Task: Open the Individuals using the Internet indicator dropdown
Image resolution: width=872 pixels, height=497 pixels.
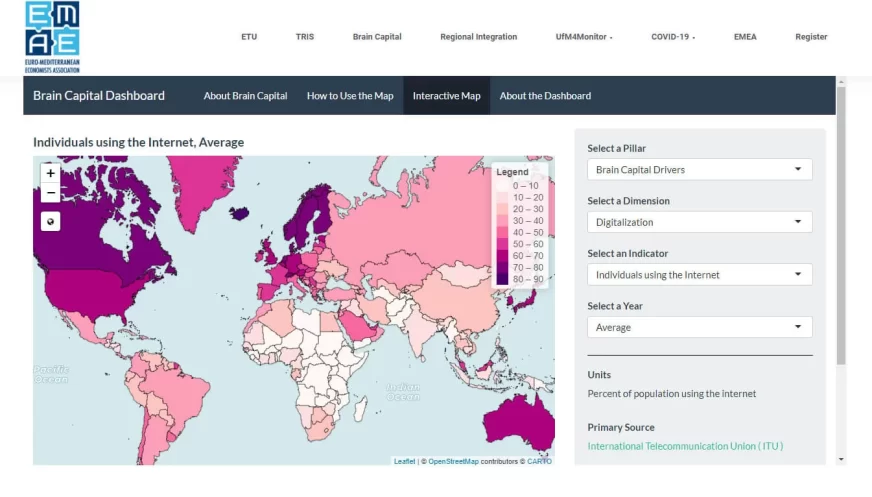Action: pos(699,275)
